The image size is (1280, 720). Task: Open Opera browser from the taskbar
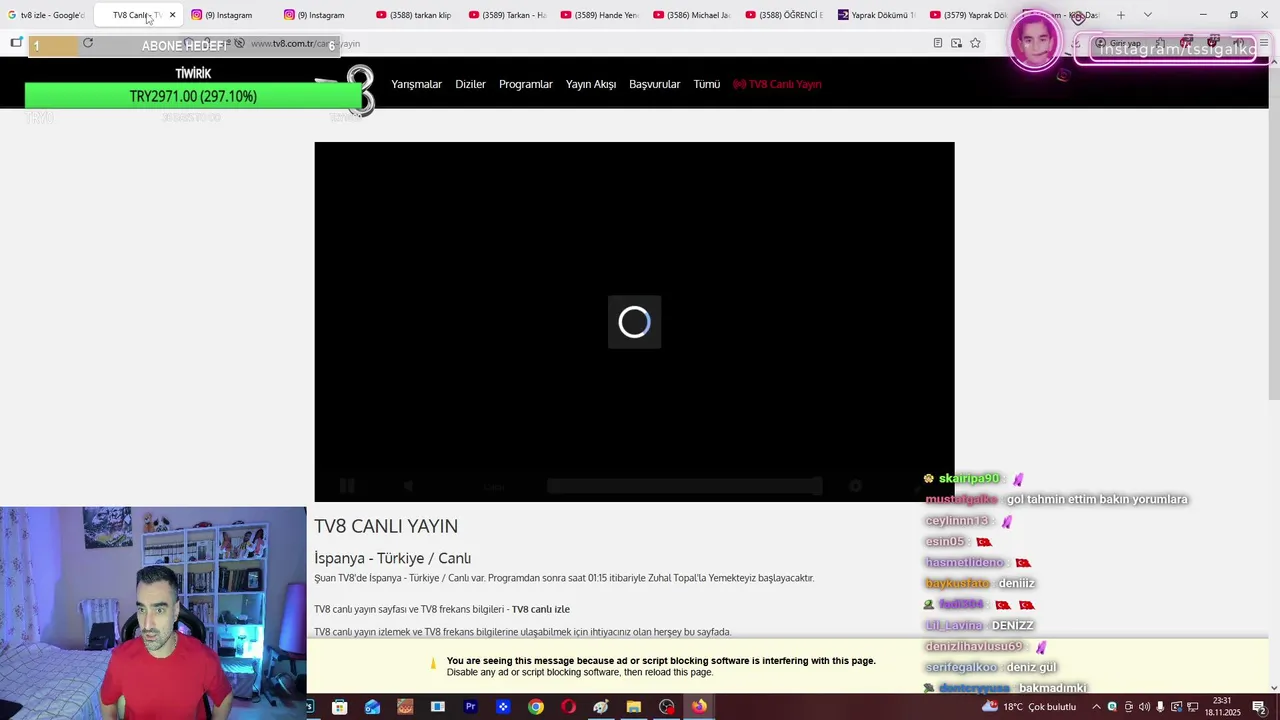(568, 707)
